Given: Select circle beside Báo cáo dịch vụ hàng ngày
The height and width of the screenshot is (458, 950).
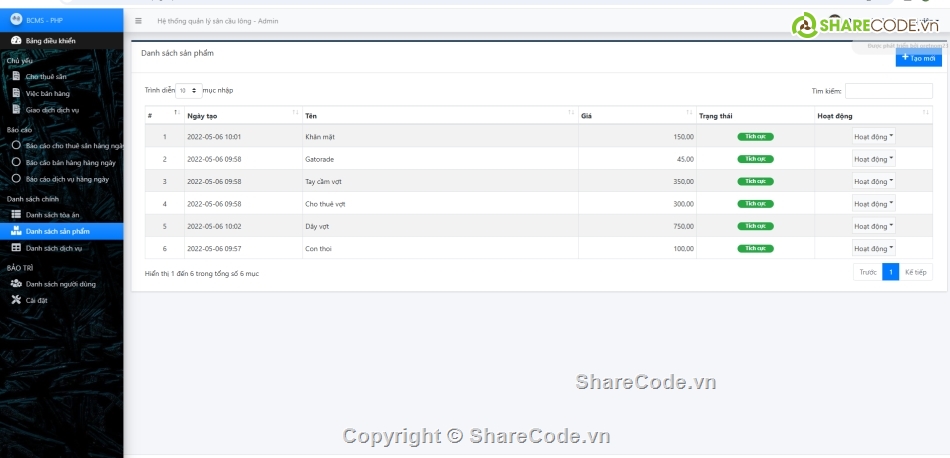Looking at the screenshot, I should click(16, 178).
